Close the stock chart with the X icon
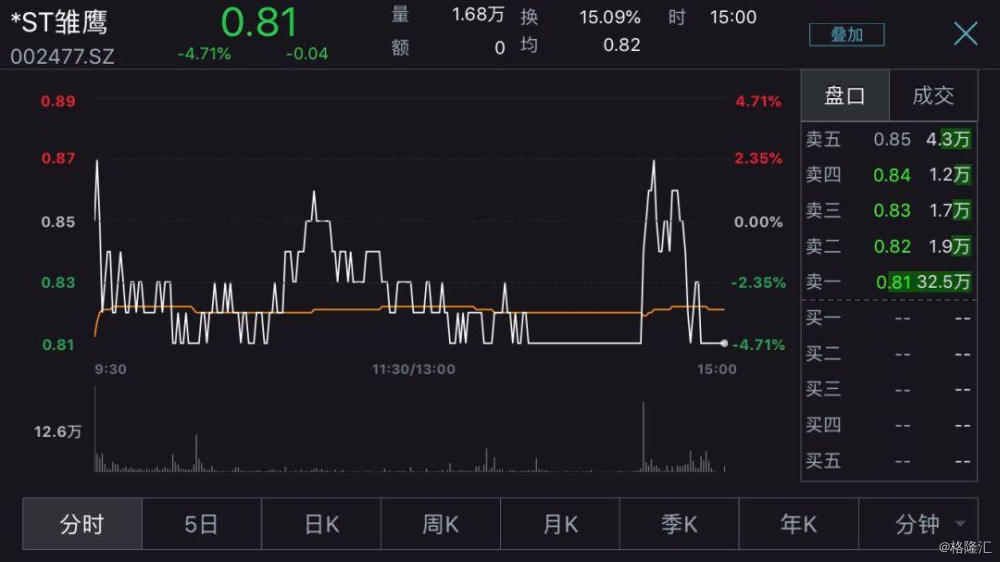 tap(966, 33)
